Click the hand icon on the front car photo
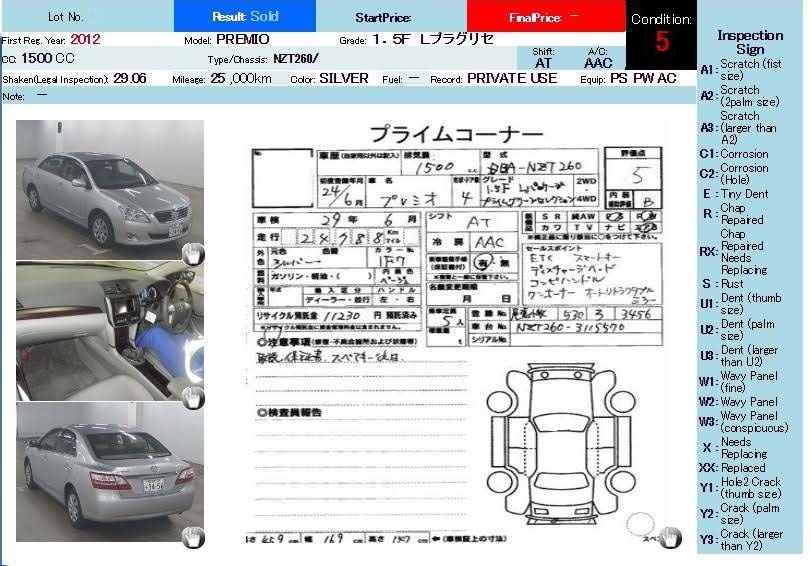 pos(192,254)
